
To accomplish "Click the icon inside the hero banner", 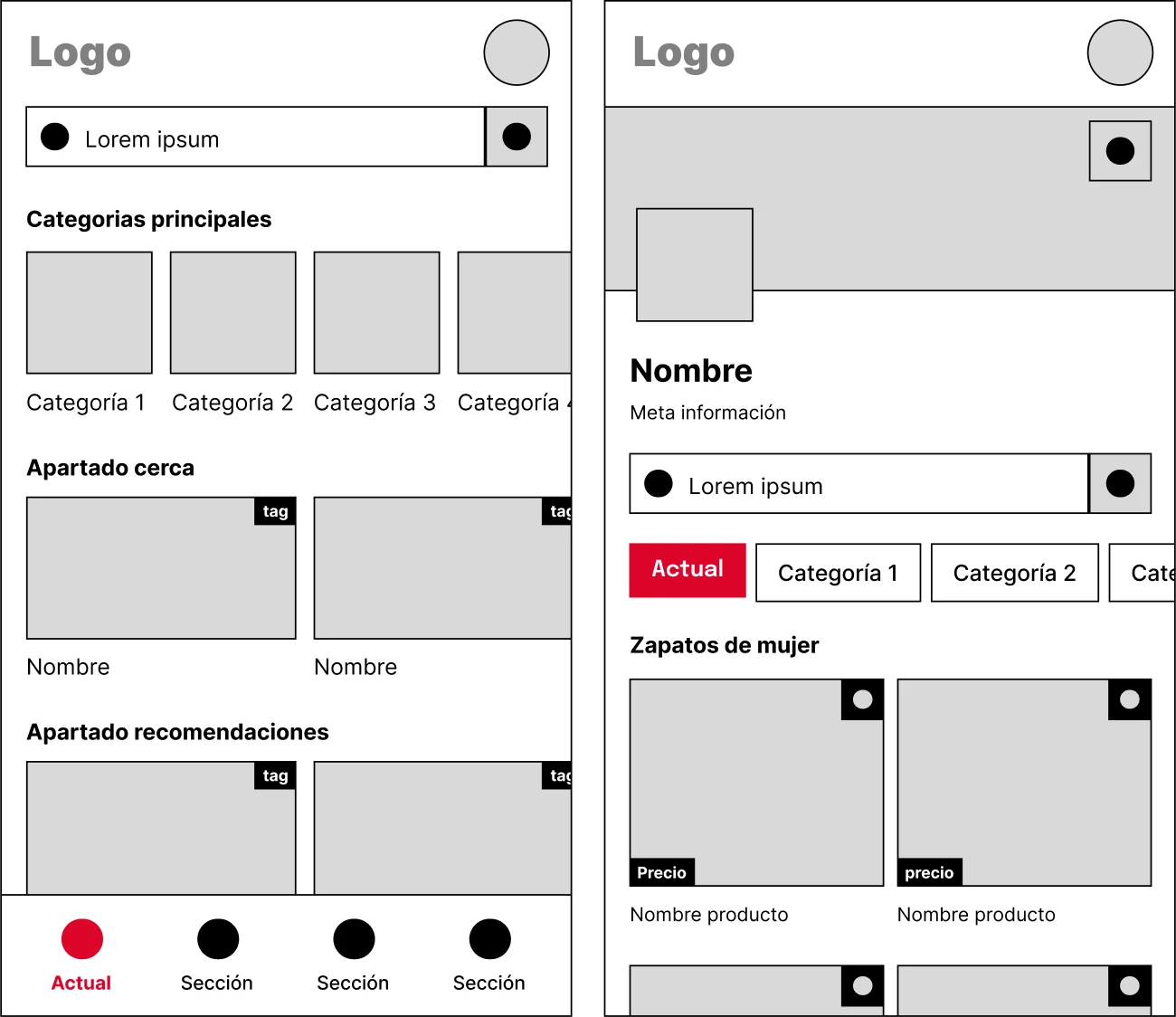I will 1120,150.
